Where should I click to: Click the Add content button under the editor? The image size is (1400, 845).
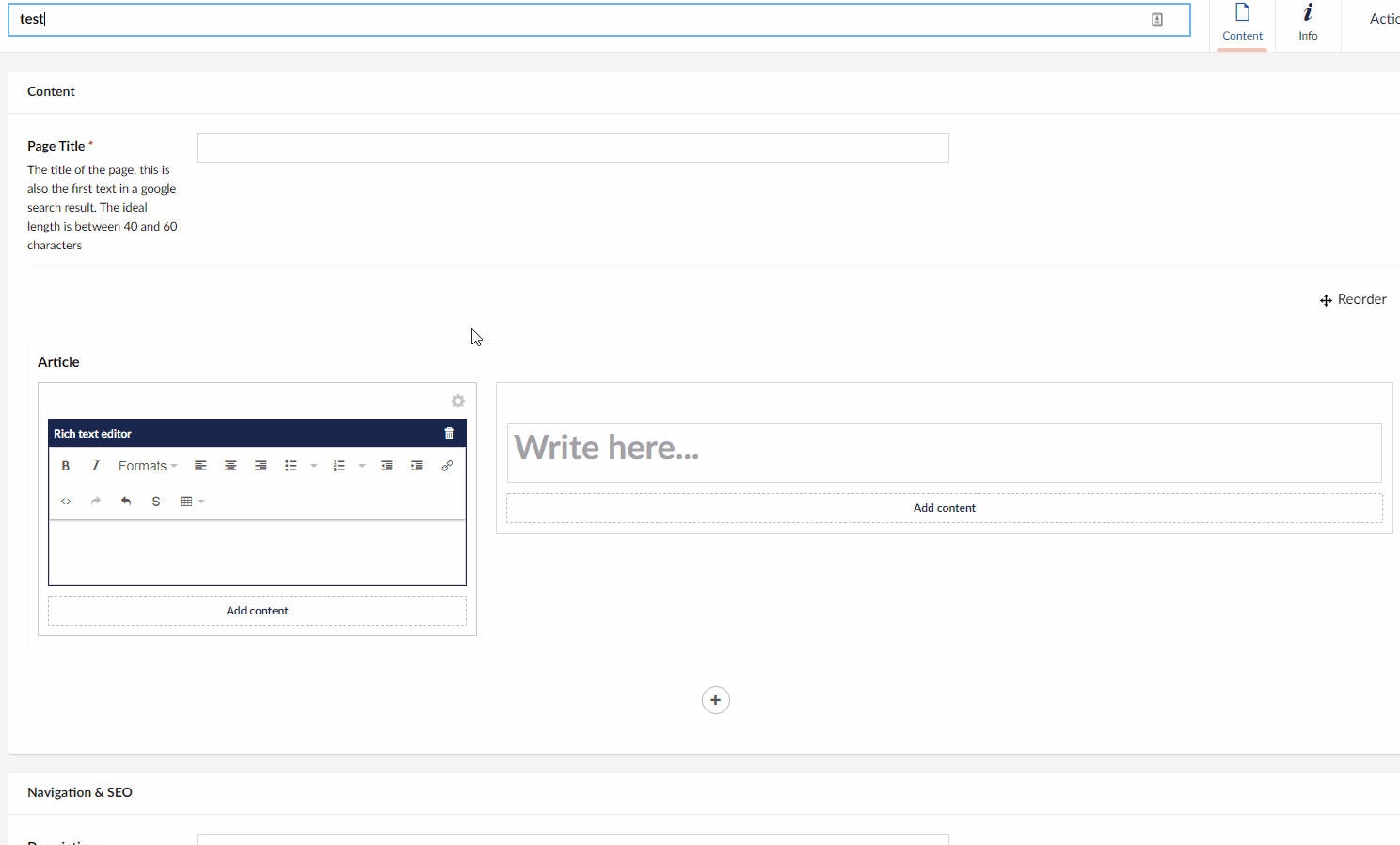click(257, 610)
